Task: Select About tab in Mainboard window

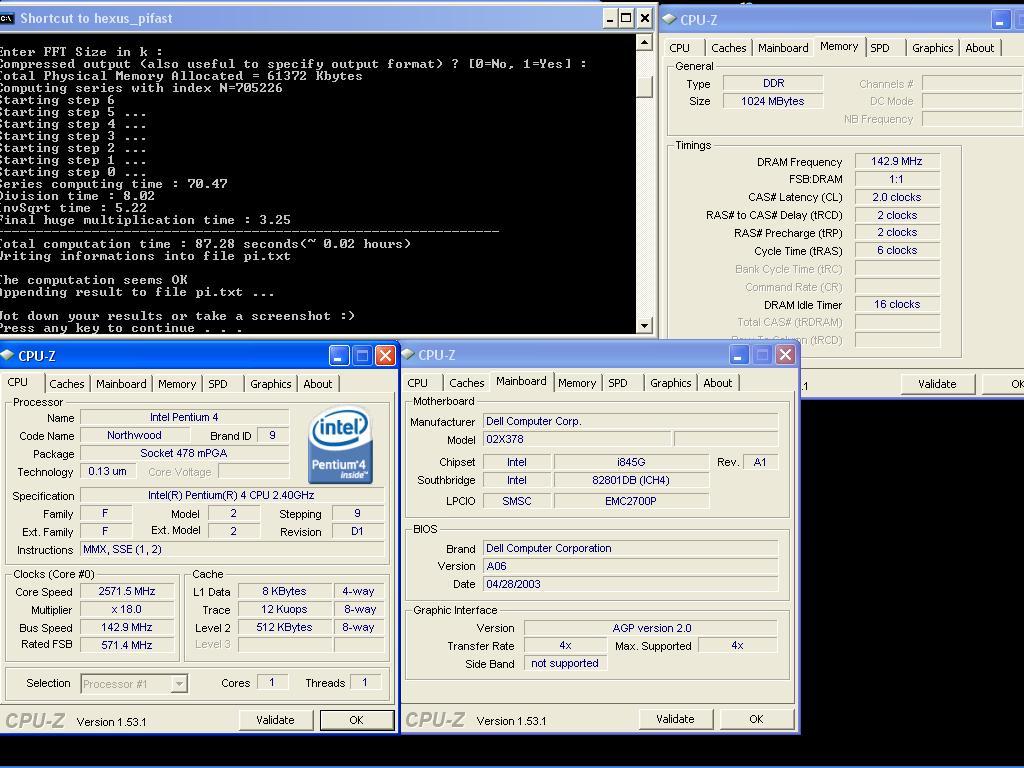Action: (718, 383)
